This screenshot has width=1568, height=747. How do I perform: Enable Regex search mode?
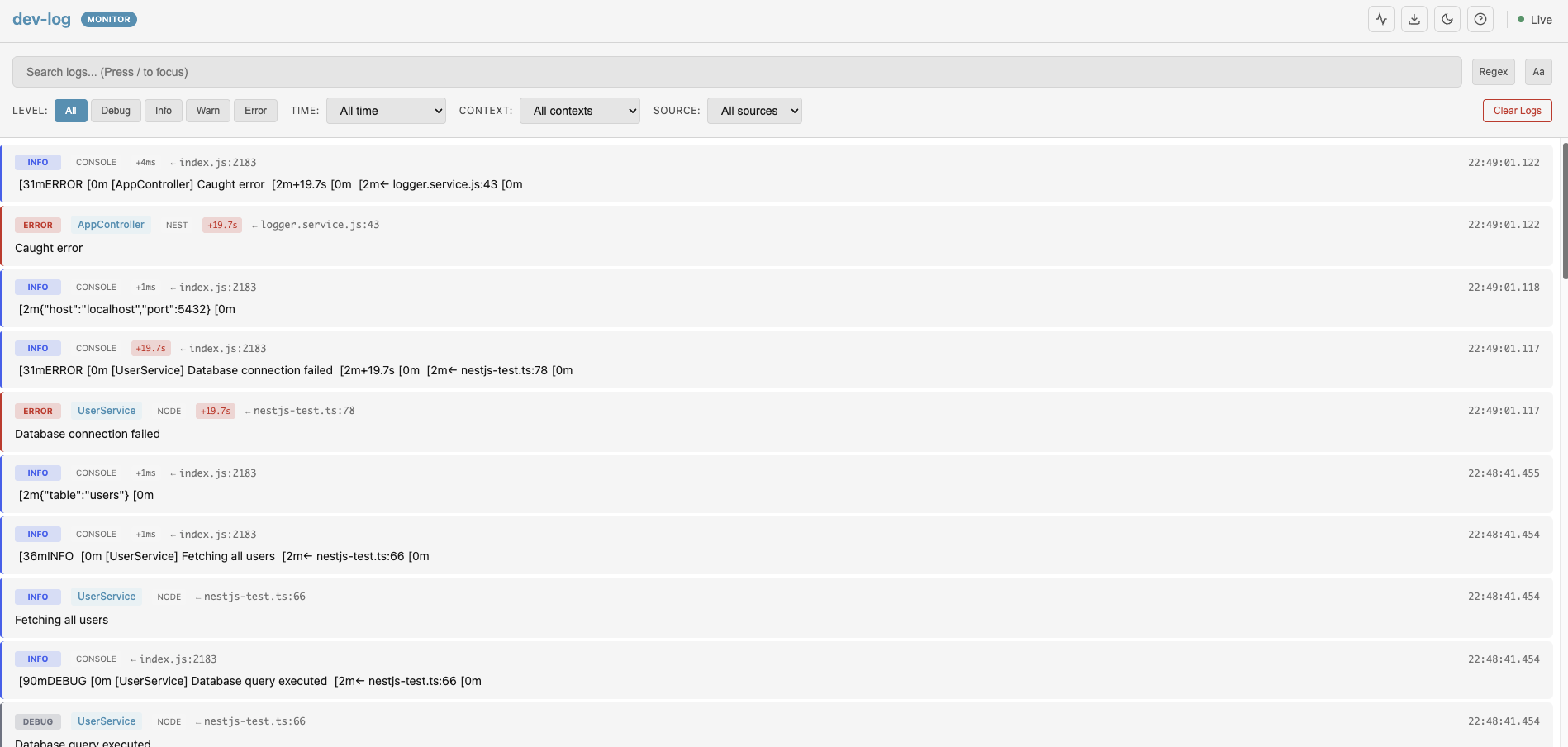coord(1493,72)
